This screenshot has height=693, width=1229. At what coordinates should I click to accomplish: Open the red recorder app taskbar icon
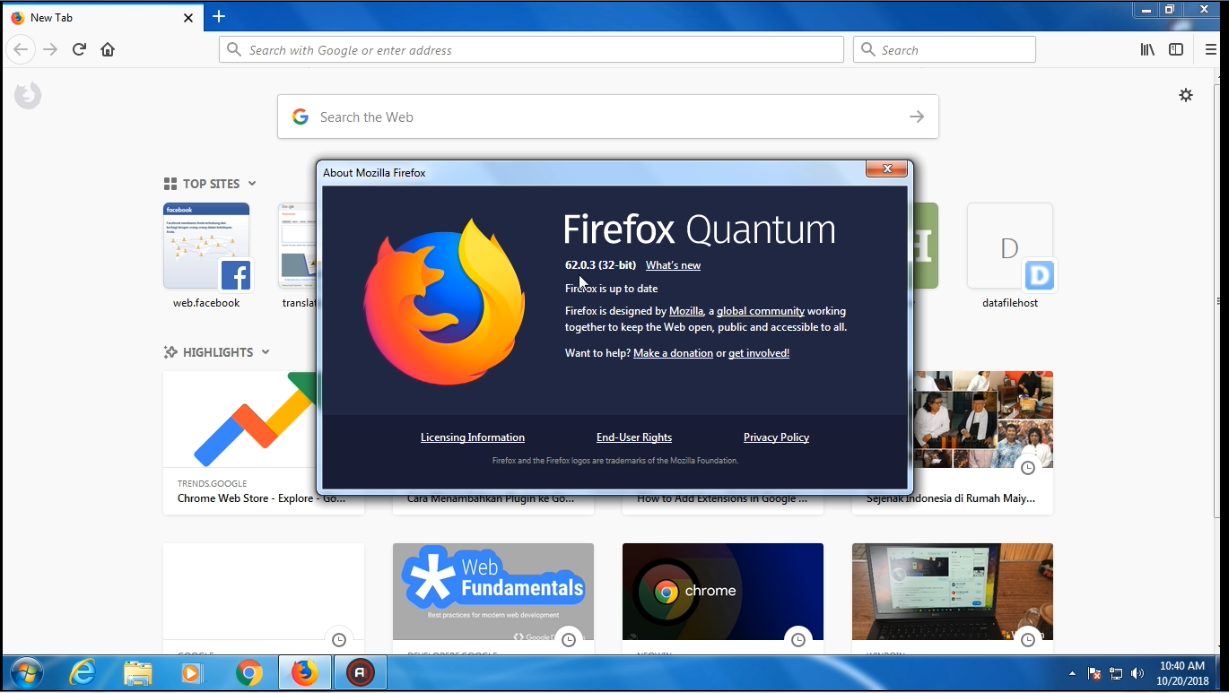tap(360, 673)
